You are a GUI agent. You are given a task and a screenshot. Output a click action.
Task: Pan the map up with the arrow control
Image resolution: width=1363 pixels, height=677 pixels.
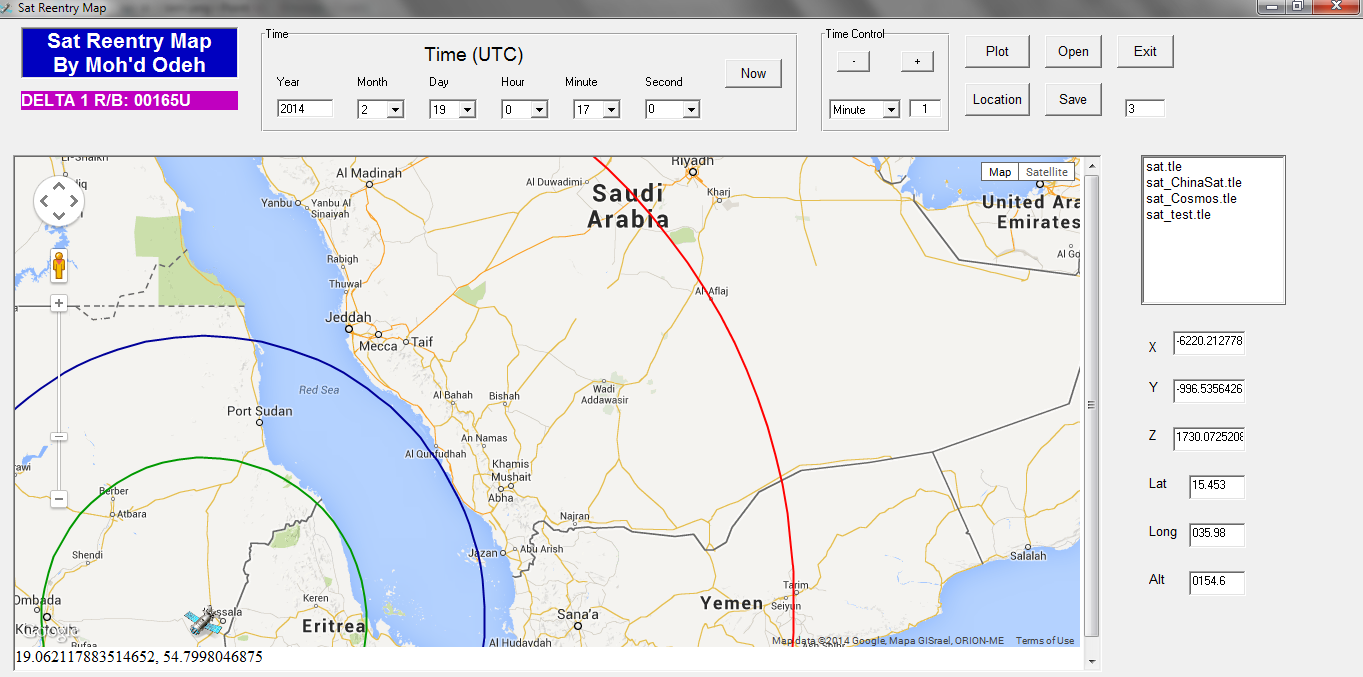coord(59,187)
